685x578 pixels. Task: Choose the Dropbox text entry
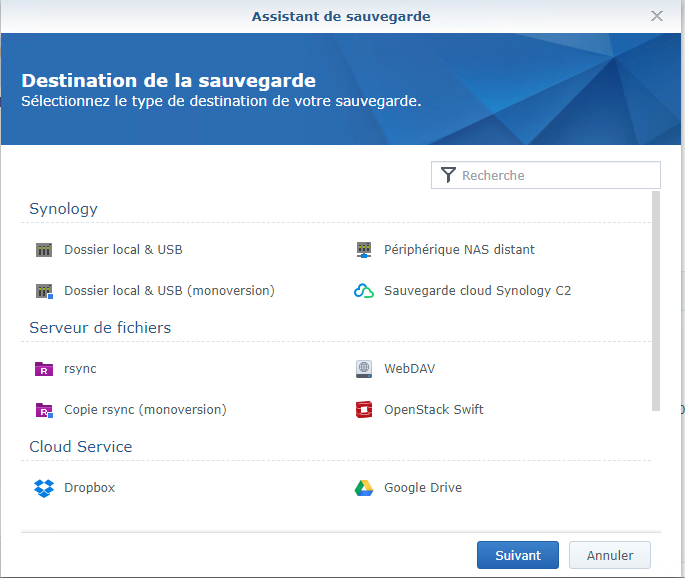click(x=90, y=488)
